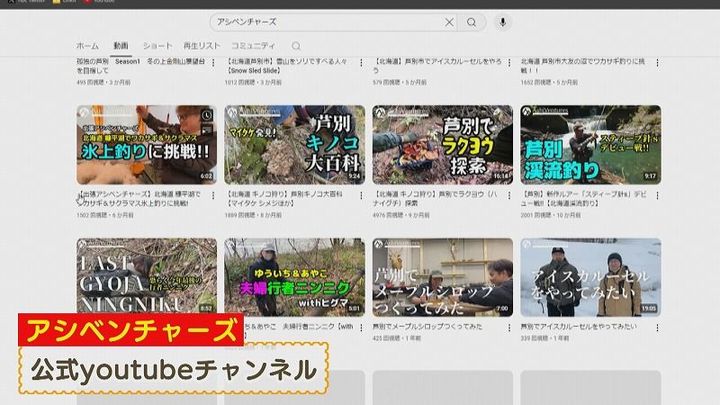The image size is (720, 405).
Task: Select the 動画 tab
Action: coord(121,46)
